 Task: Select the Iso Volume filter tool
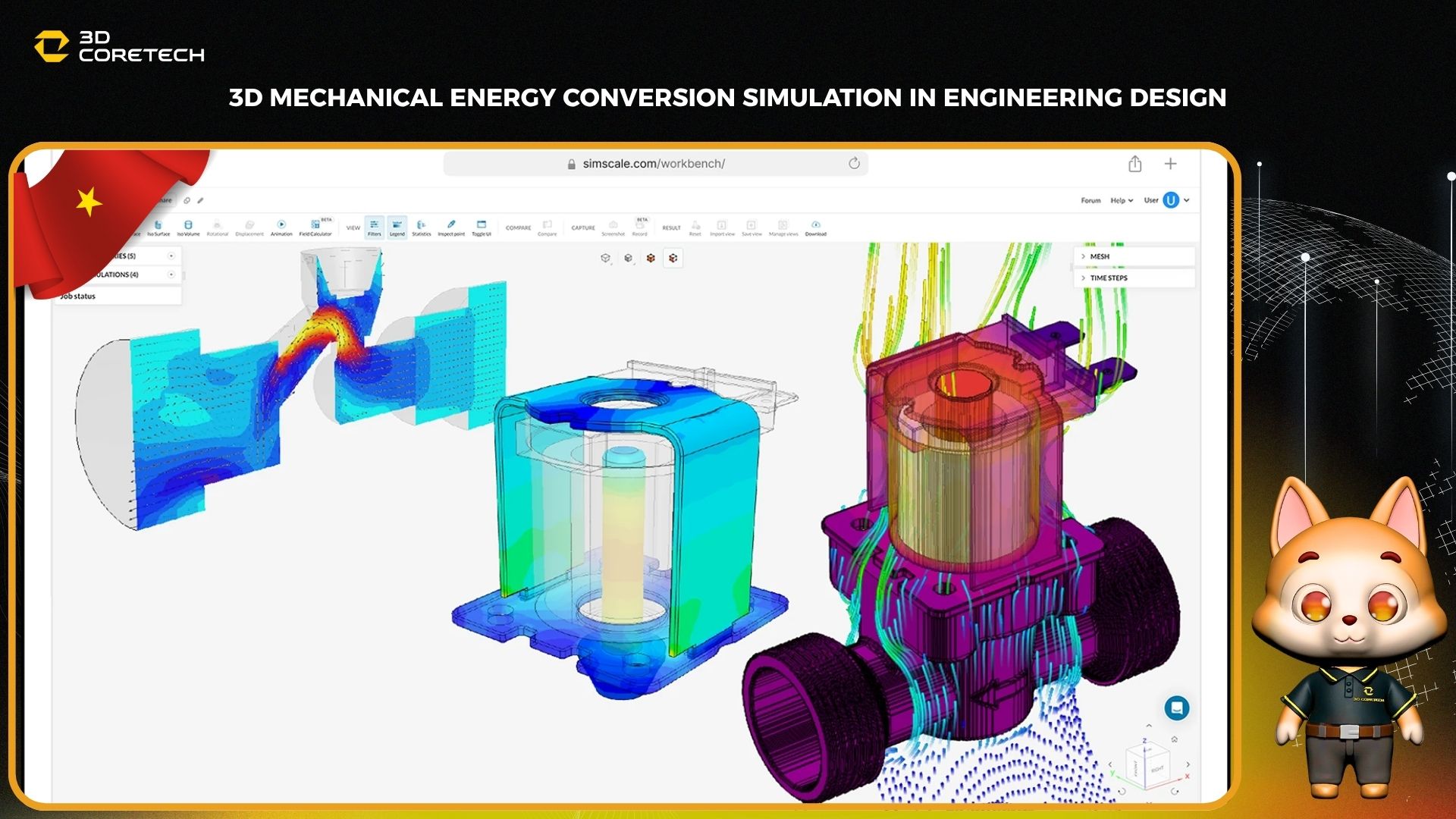[188, 227]
